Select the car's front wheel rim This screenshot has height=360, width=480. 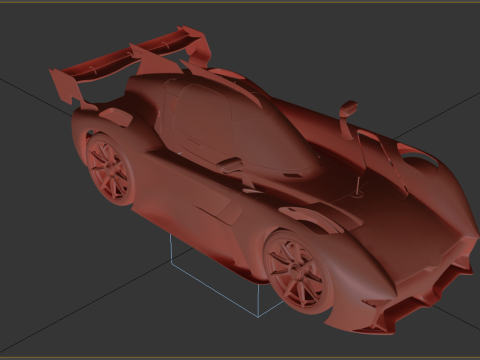[x=295, y=272]
